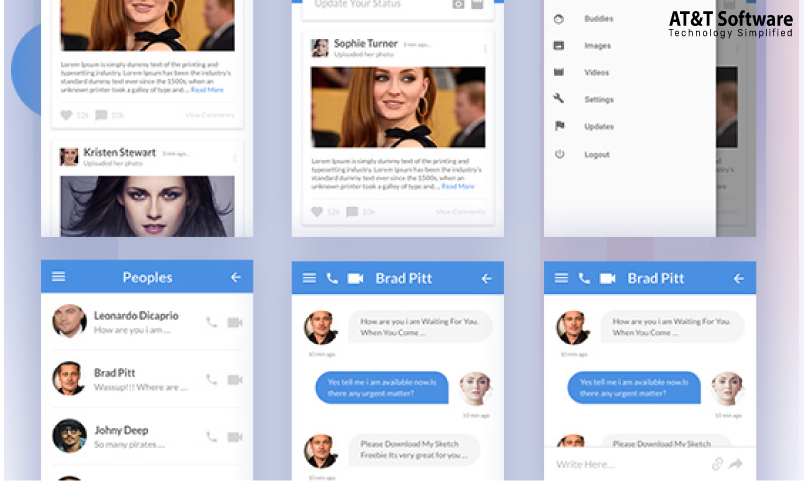Click video camera icon in middle Brad Pitt chat header
This screenshot has height=481, width=804.
pyautogui.click(x=355, y=278)
